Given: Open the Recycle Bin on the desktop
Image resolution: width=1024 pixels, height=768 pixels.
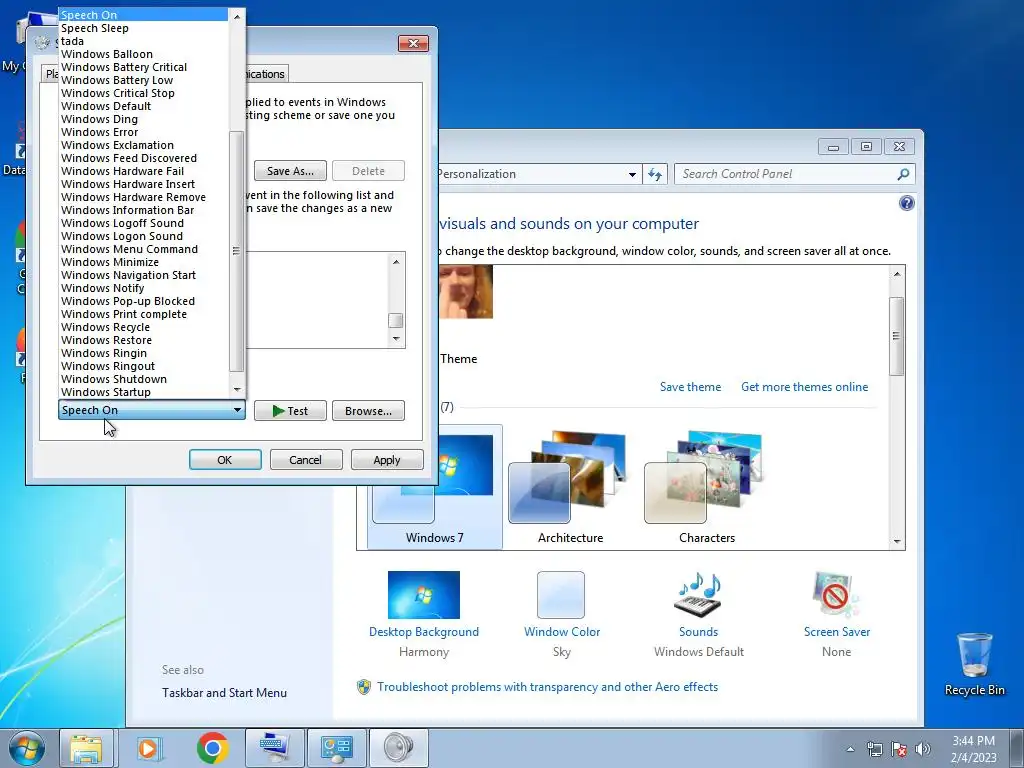Looking at the screenshot, I should [x=974, y=664].
